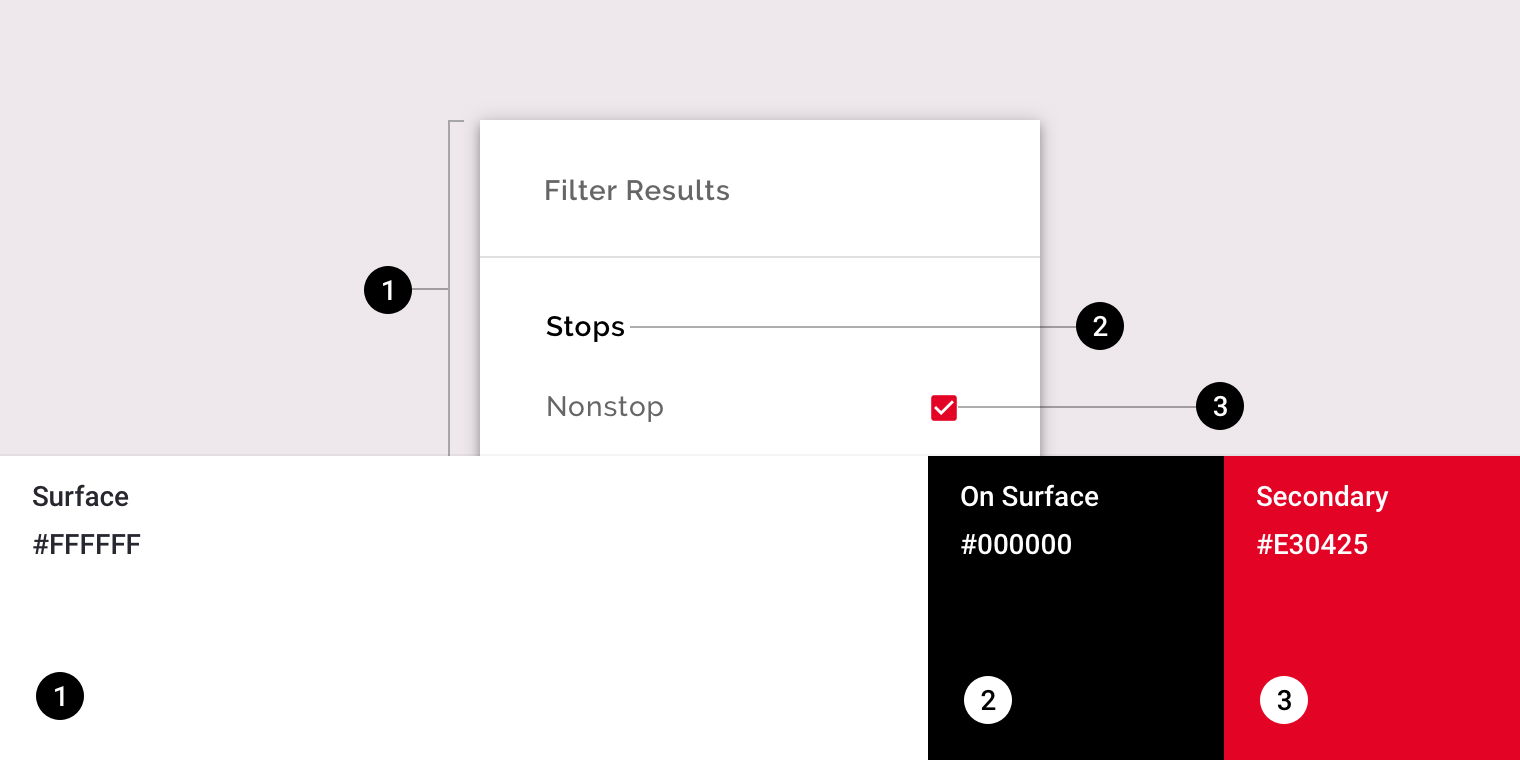1520x760 pixels.
Task: Click the Stops section heading
Action: [x=585, y=327]
